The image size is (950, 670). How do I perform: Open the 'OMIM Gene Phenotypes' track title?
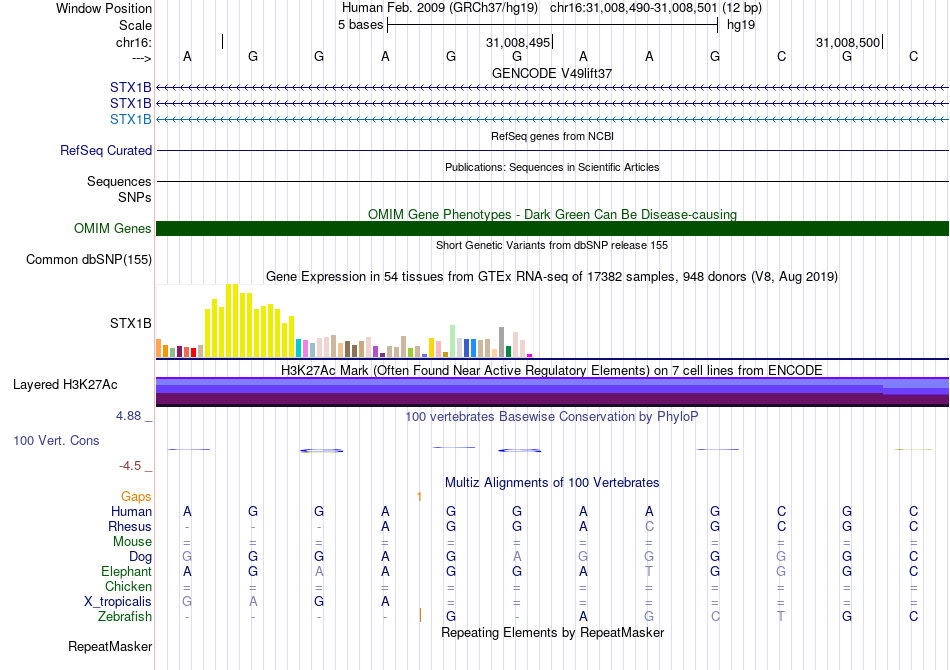coord(552,214)
